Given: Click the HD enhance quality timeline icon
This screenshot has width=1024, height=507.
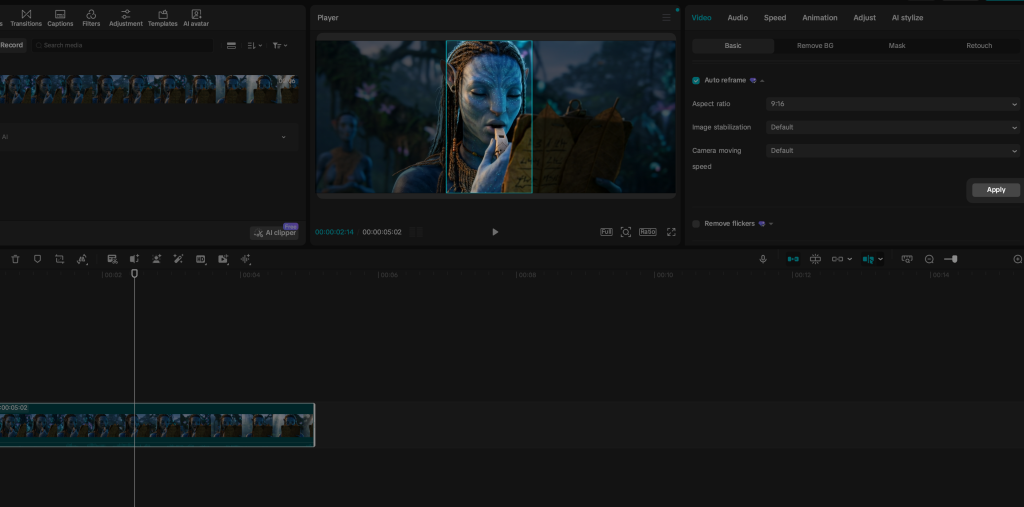Looking at the screenshot, I should pos(200,259).
